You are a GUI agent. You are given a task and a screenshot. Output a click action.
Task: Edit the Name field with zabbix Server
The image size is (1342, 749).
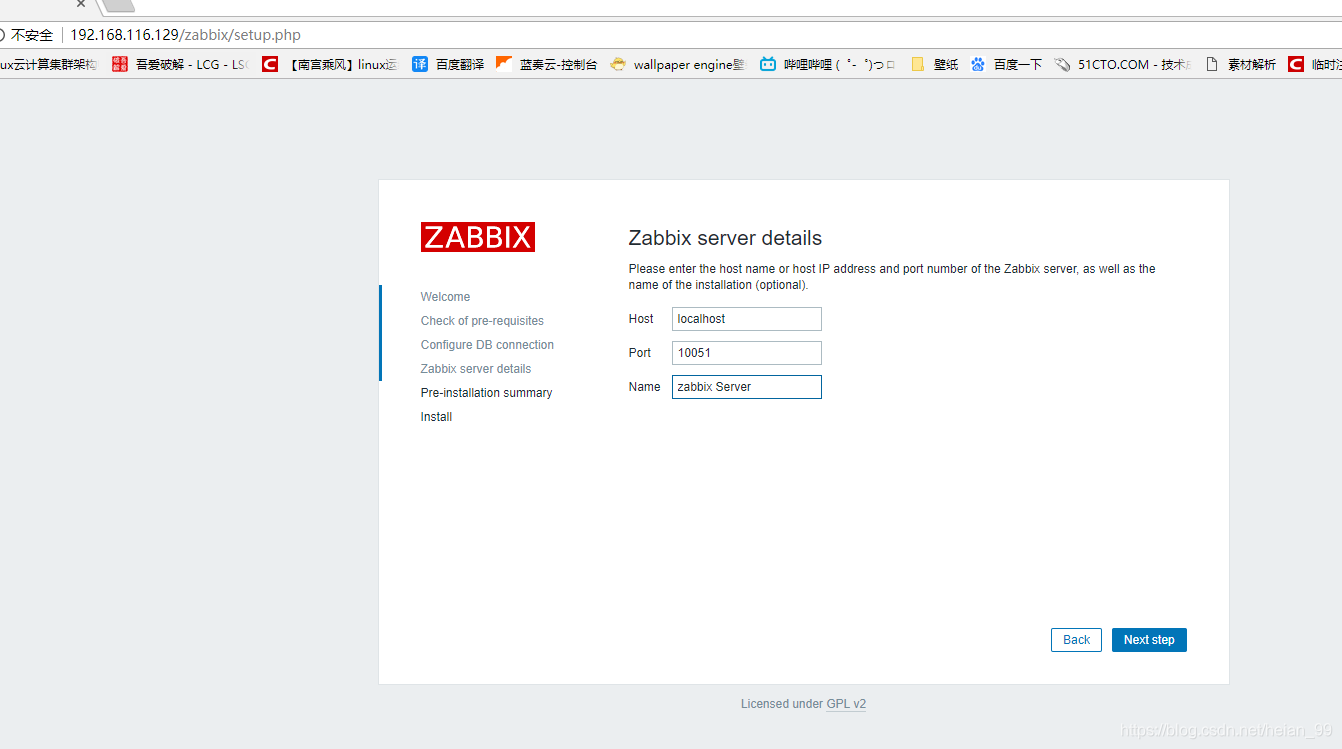pyautogui.click(x=747, y=387)
